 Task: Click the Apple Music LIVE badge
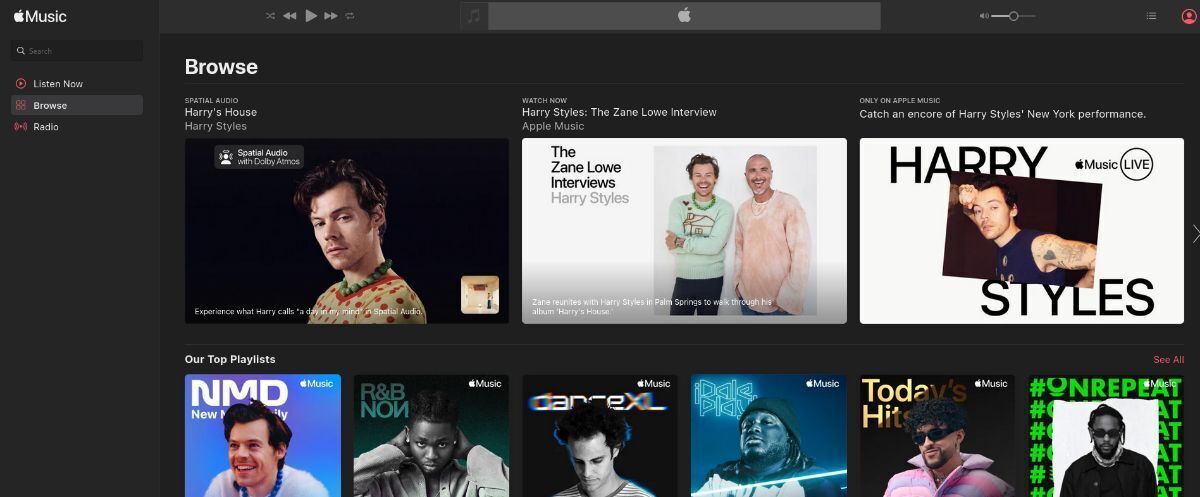[1114, 164]
